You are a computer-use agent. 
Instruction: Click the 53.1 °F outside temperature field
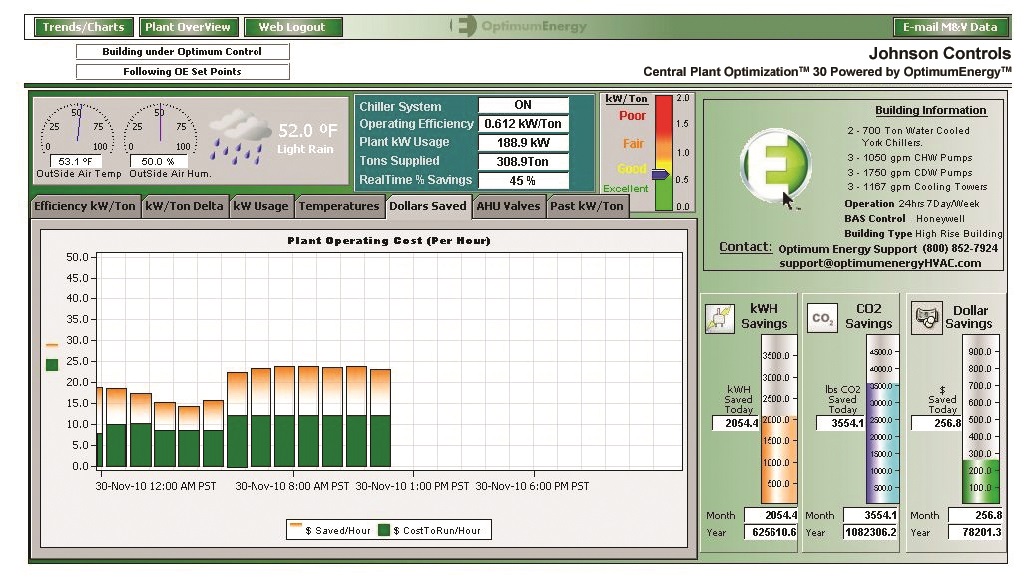(76, 161)
